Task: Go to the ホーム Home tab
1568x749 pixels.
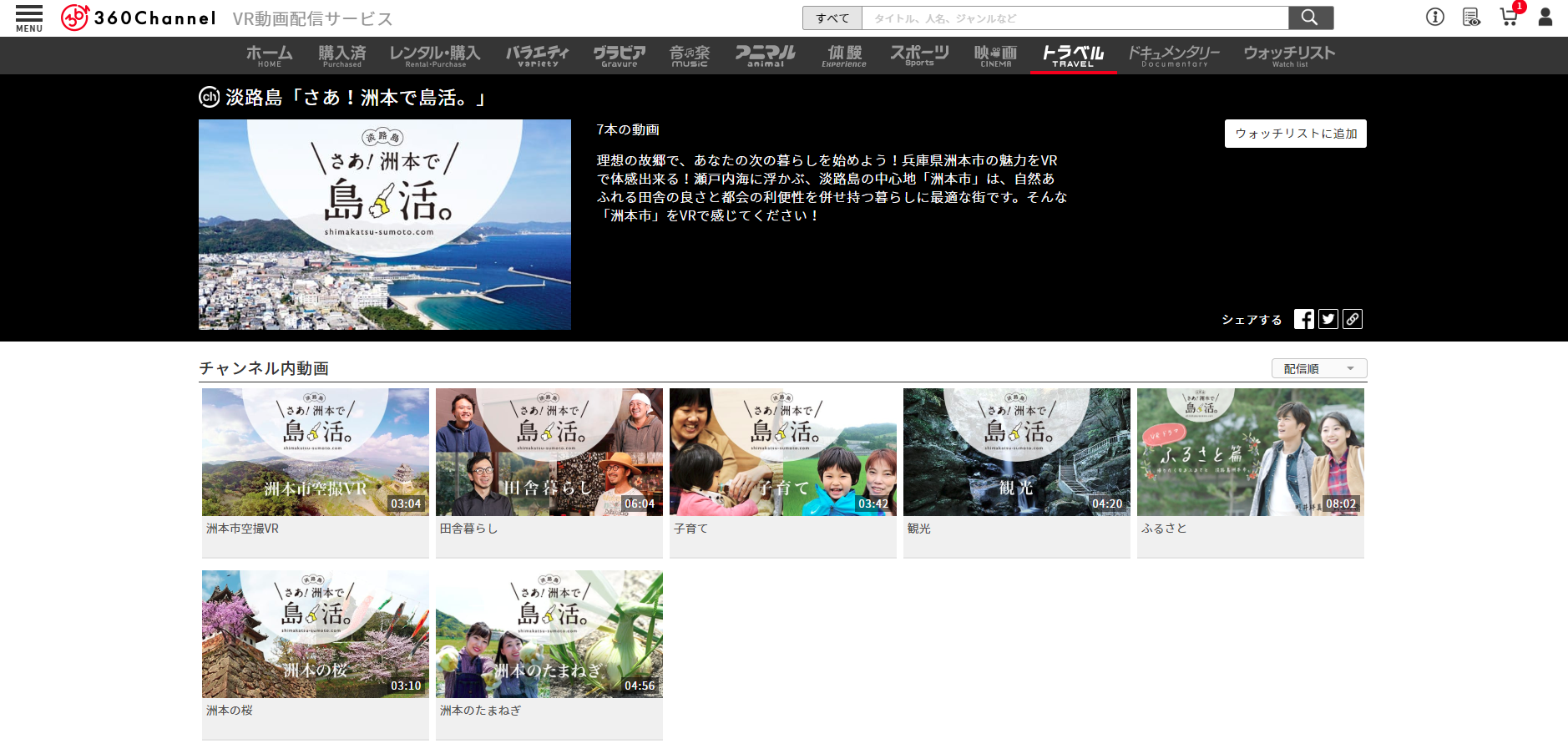Action: click(269, 55)
